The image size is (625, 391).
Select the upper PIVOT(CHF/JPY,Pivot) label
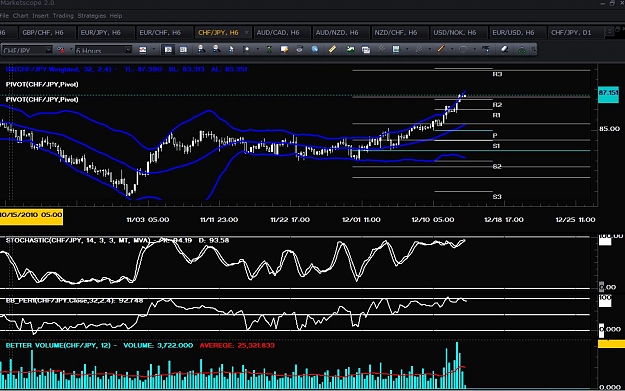[x=42, y=84]
